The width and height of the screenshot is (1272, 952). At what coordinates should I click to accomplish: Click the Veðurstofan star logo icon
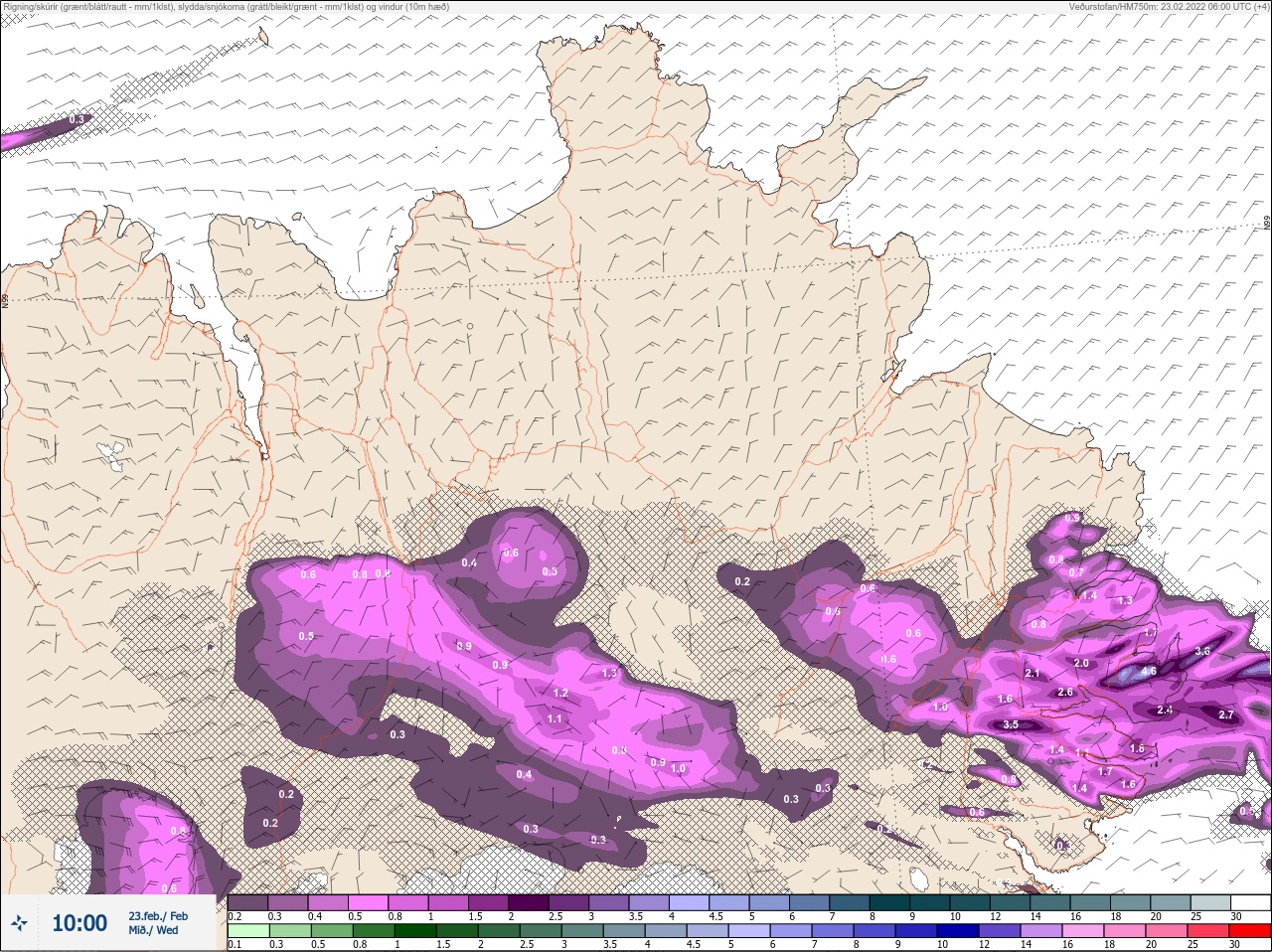pyautogui.click(x=19, y=923)
